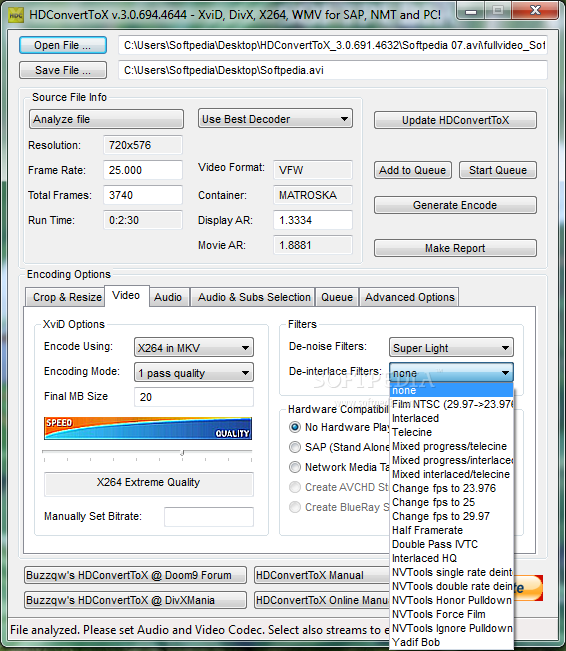Select the Video tab
566x651 pixels.
pyautogui.click(x=126, y=296)
